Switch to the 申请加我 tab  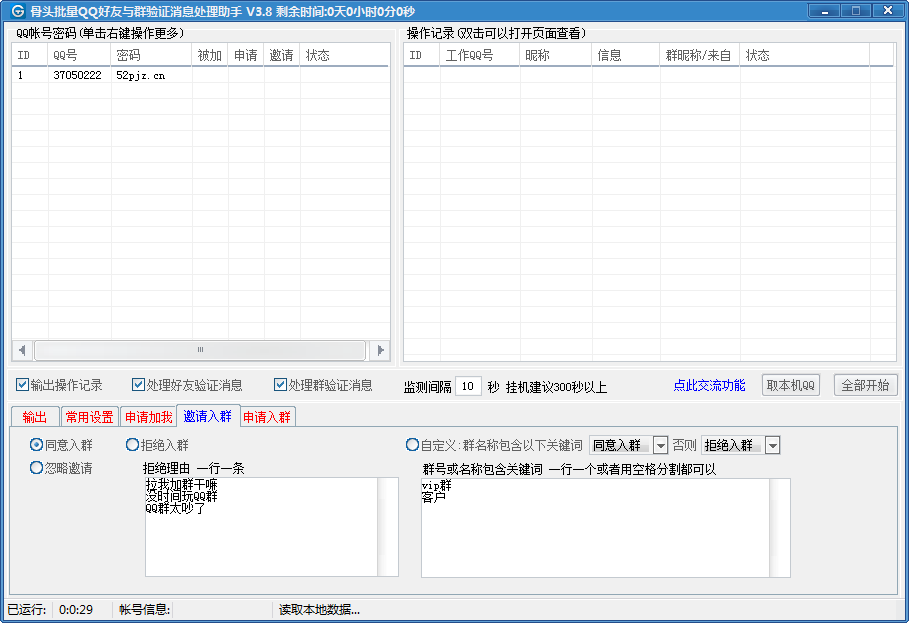[148, 417]
